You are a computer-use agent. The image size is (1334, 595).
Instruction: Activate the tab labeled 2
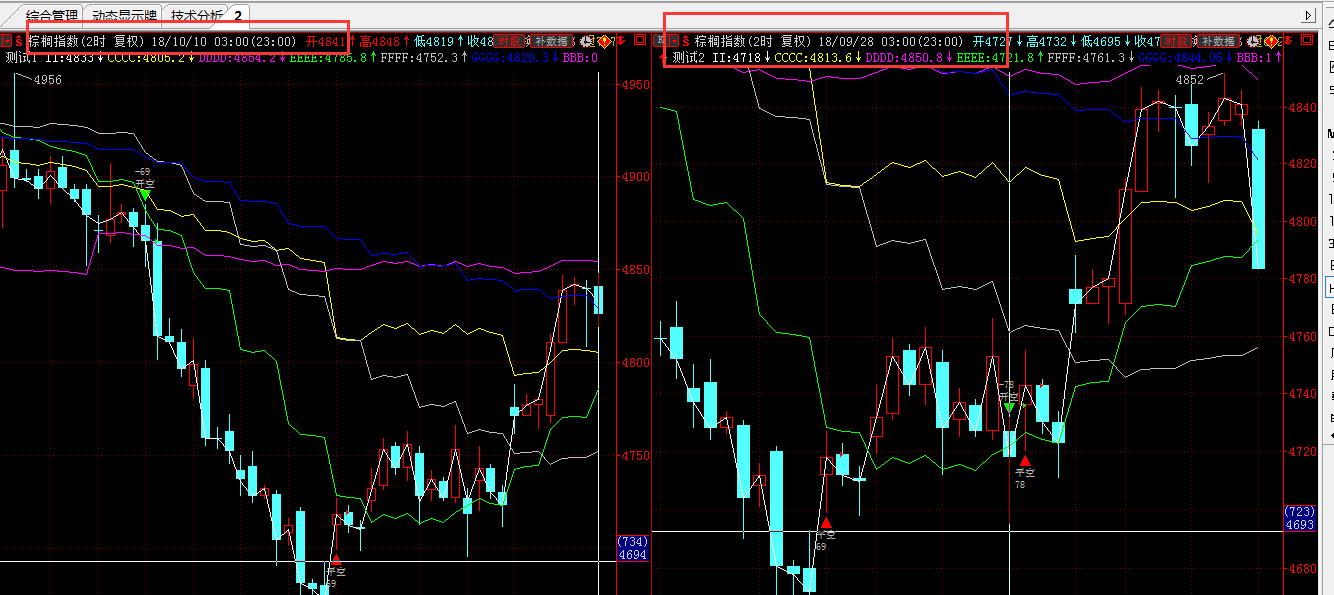[x=238, y=15]
